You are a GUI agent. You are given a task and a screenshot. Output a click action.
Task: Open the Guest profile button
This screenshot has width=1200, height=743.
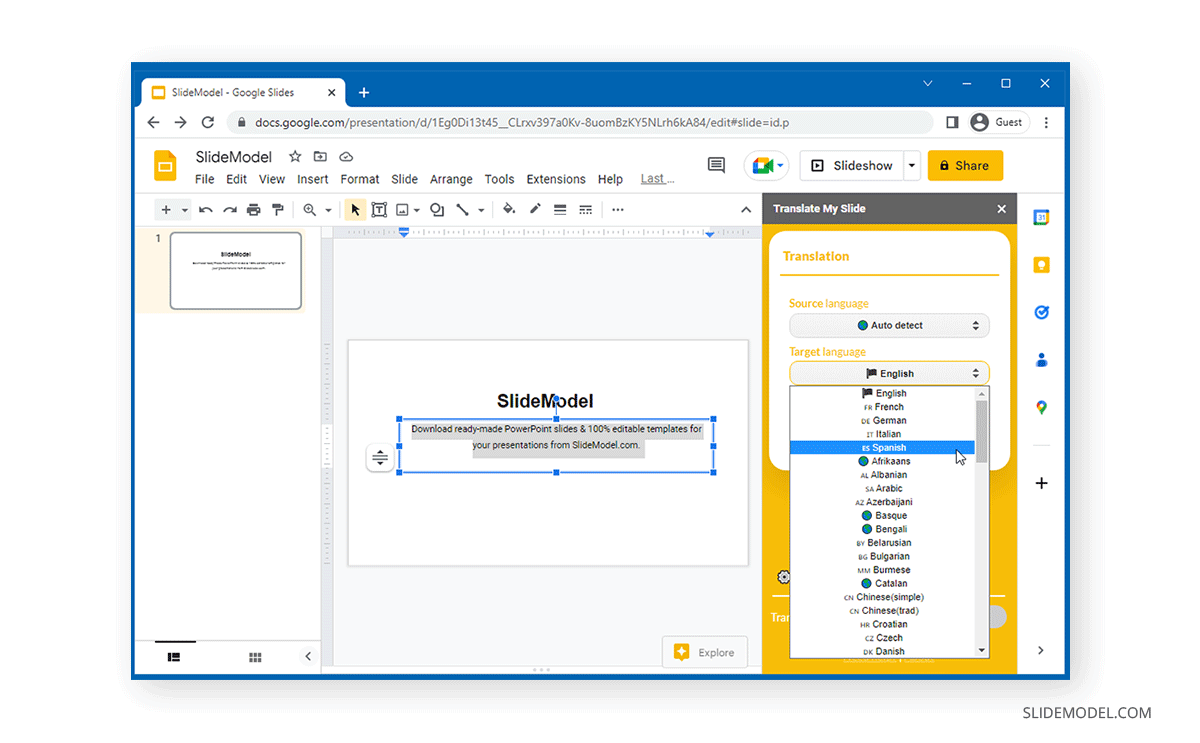996,122
